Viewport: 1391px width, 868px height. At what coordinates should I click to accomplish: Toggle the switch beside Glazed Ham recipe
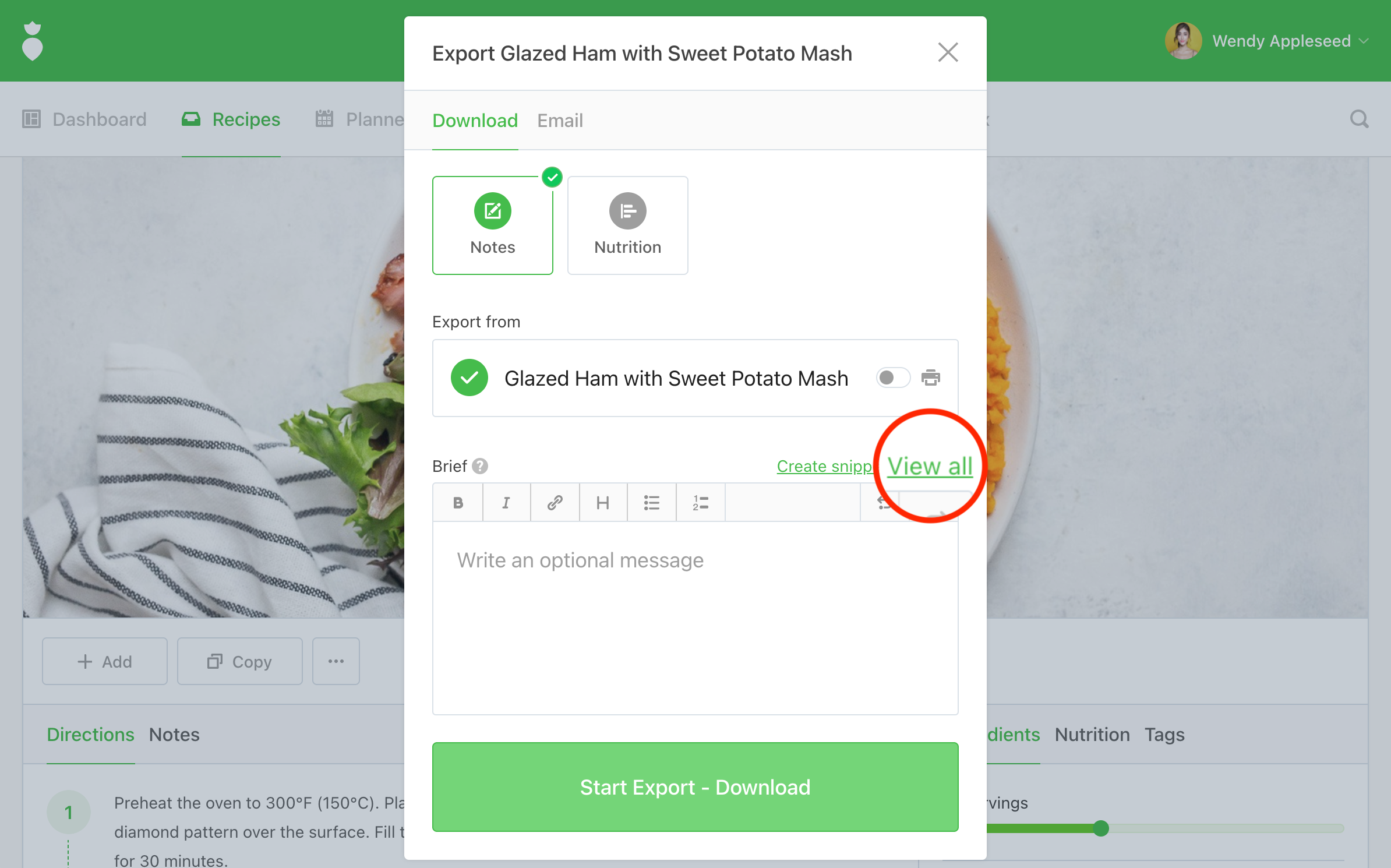tap(893, 378)
